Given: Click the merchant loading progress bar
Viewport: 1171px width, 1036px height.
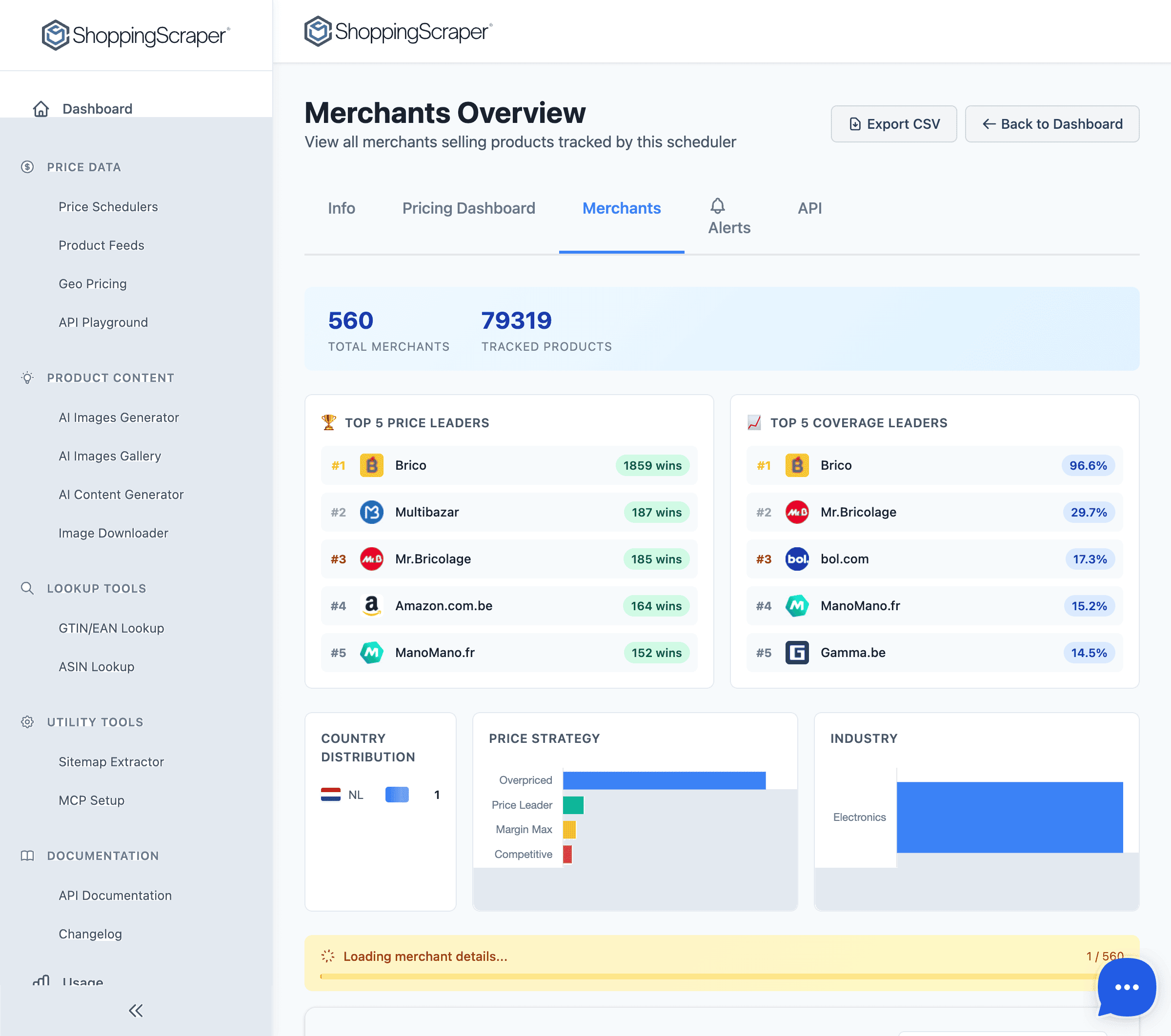Looking at the screenshot, I should [722, 976].
